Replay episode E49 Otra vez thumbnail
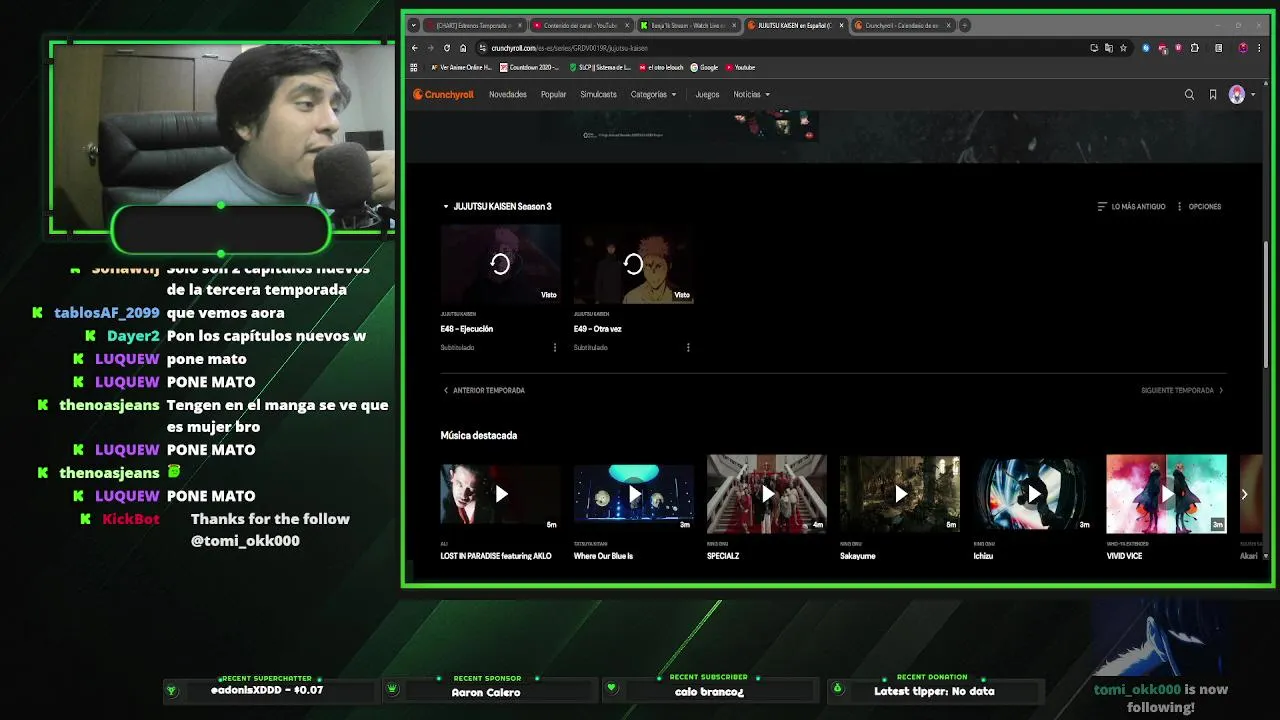1280x720 pixels. pos(633,264)
